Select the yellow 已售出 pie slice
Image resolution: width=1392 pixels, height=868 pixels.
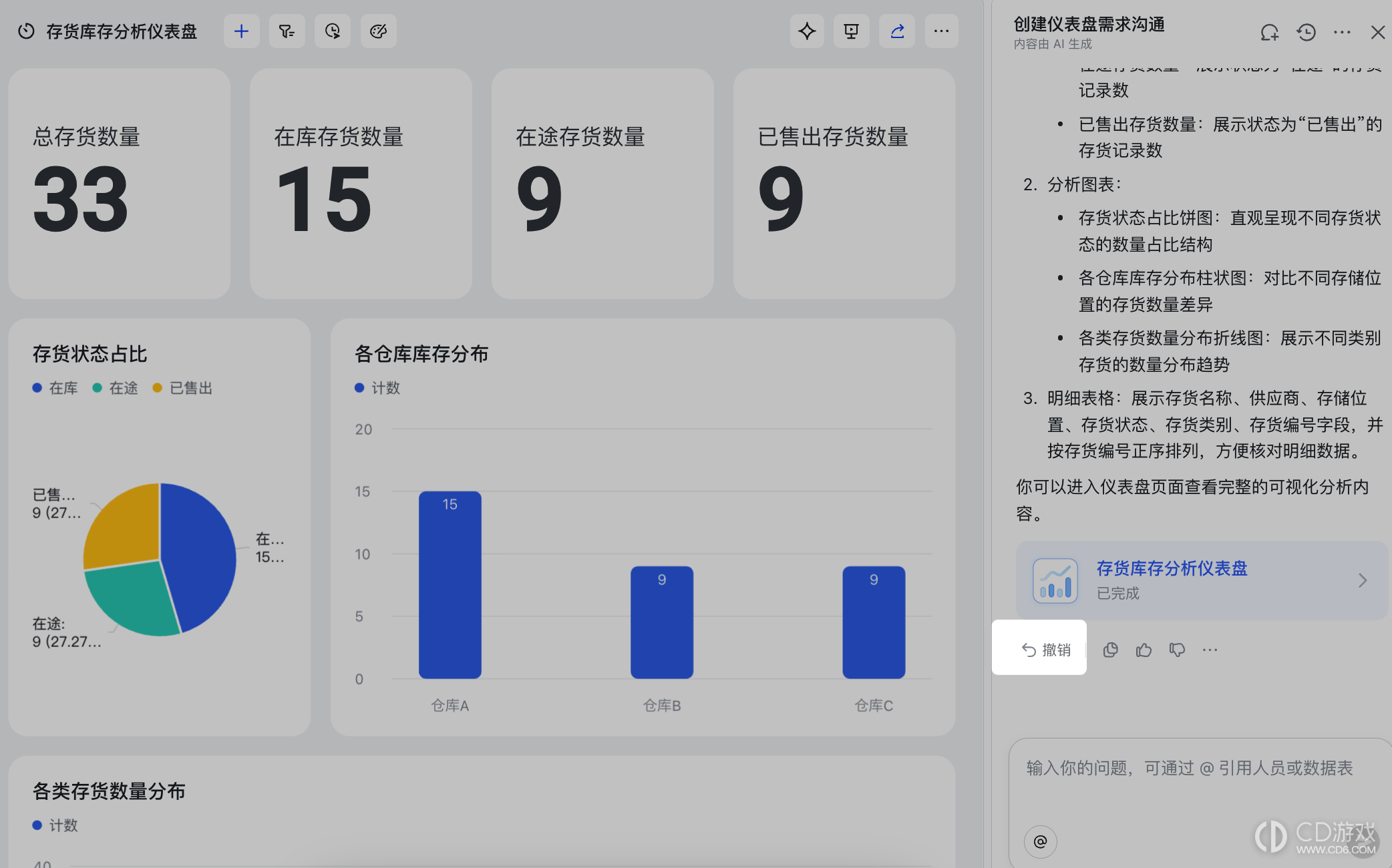click(127, 527)
